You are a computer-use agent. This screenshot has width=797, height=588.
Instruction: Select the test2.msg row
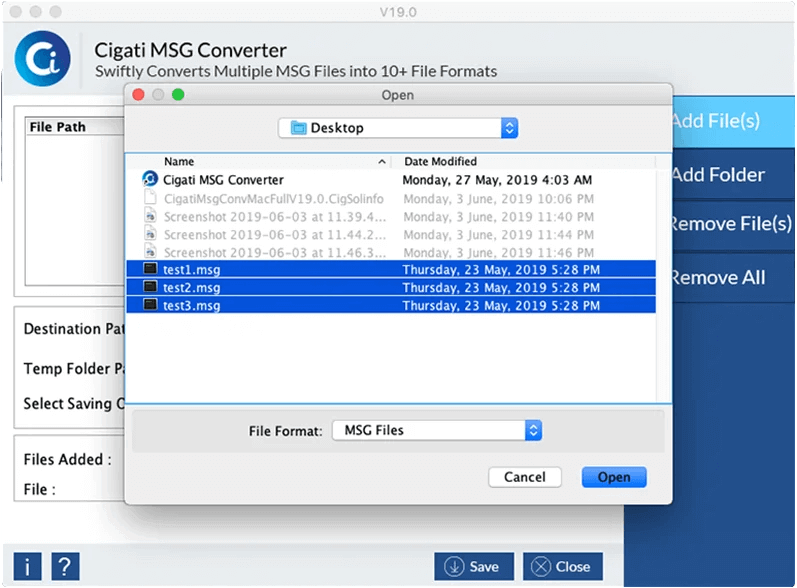[x=391, y=287]
